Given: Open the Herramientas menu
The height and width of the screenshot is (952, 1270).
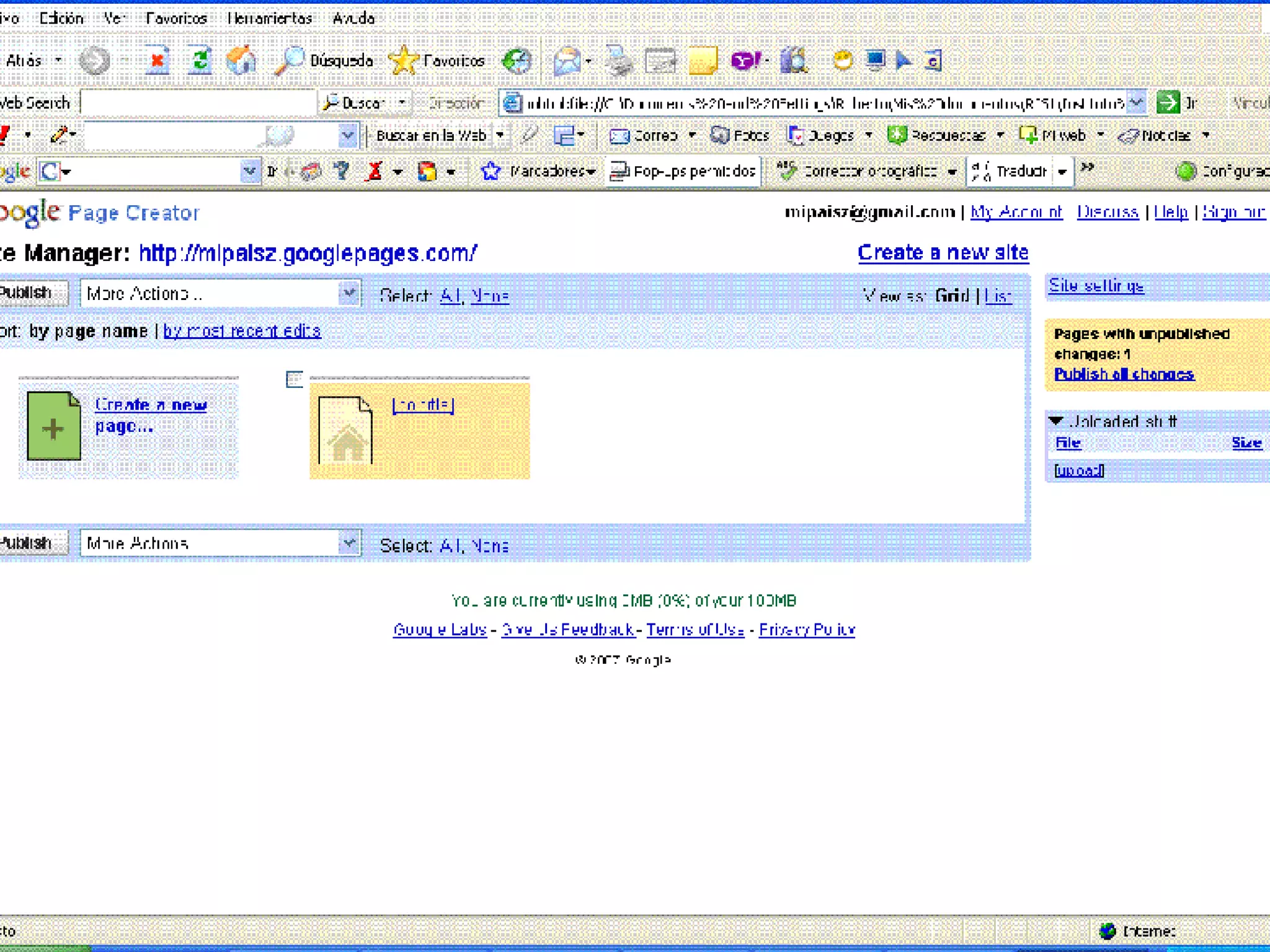Looking at the screenshot, I should tap(270, 18).
